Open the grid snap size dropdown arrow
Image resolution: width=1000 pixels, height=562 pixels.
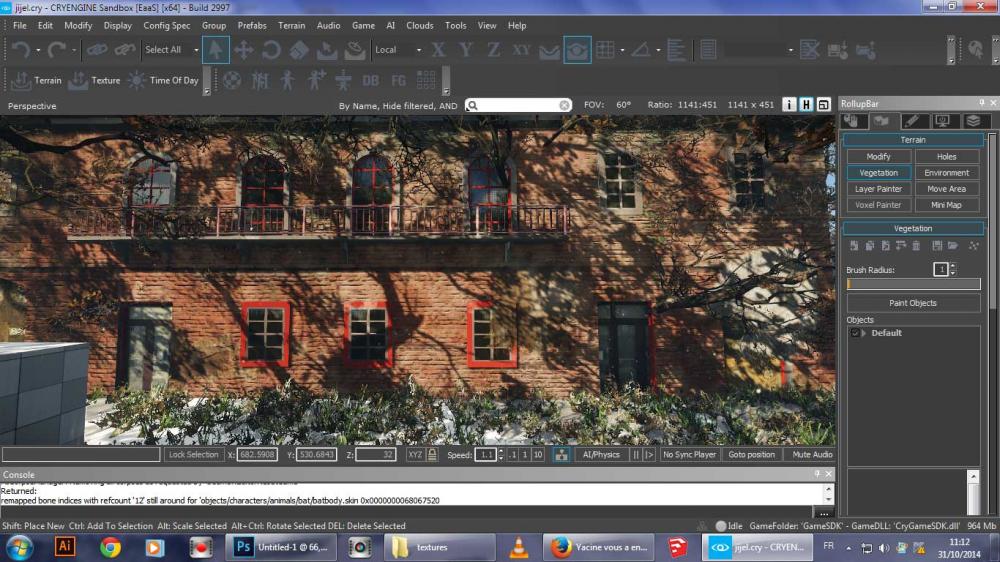point(622,50)
